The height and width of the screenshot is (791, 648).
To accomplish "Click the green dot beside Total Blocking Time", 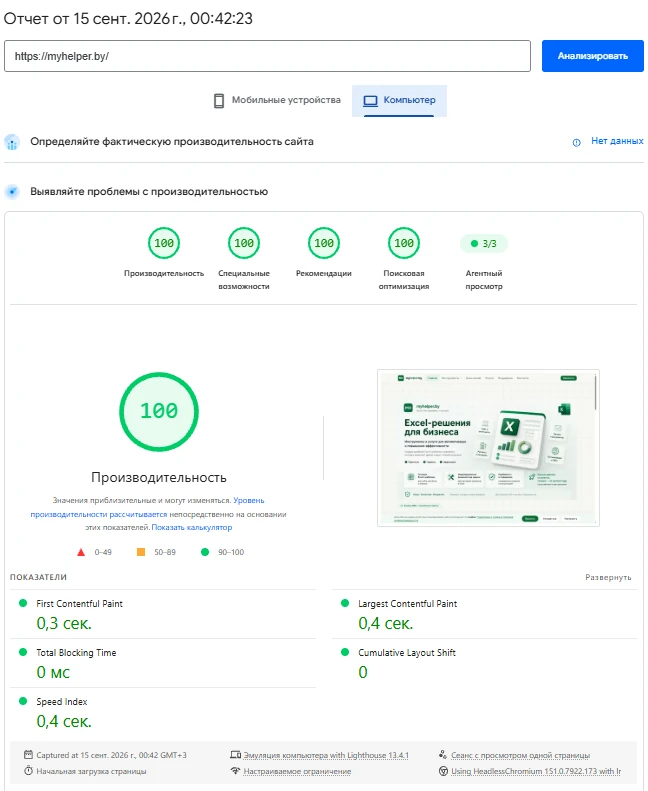I will click(23, 652).
